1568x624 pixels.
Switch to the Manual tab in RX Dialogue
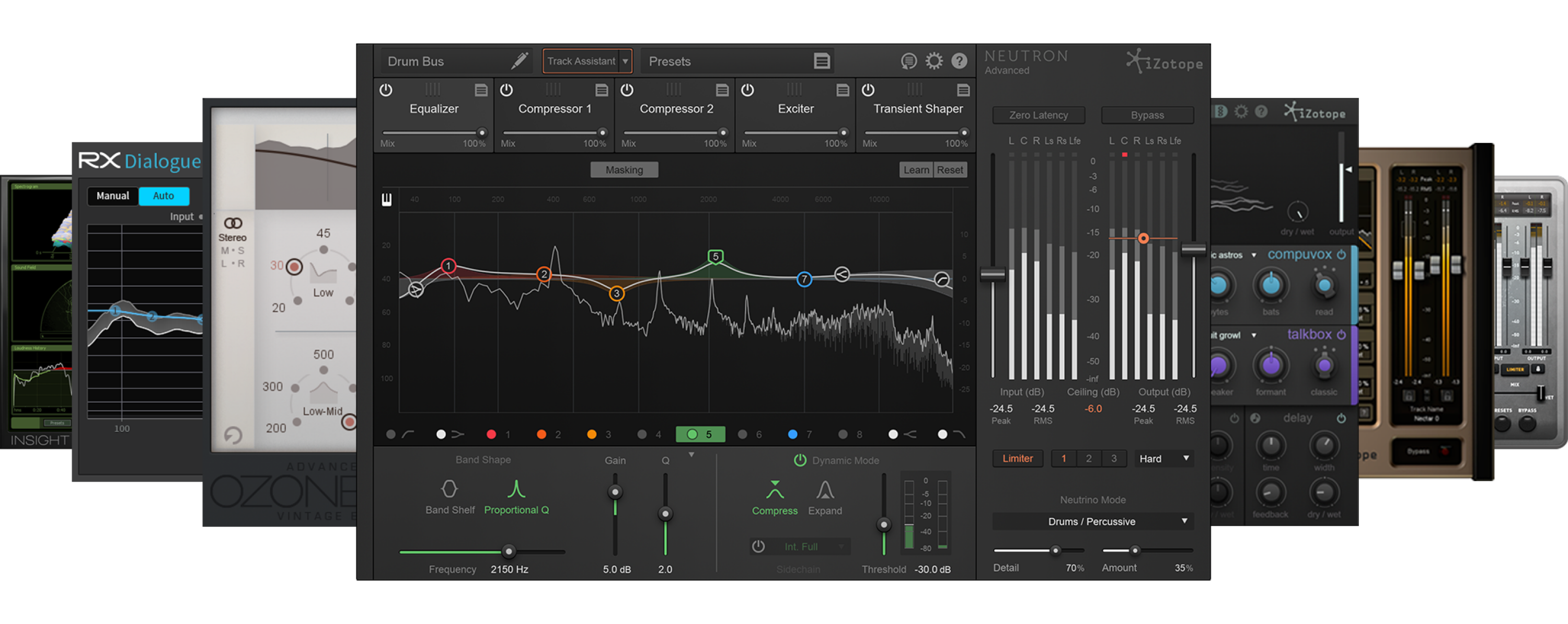coord(112,196)
